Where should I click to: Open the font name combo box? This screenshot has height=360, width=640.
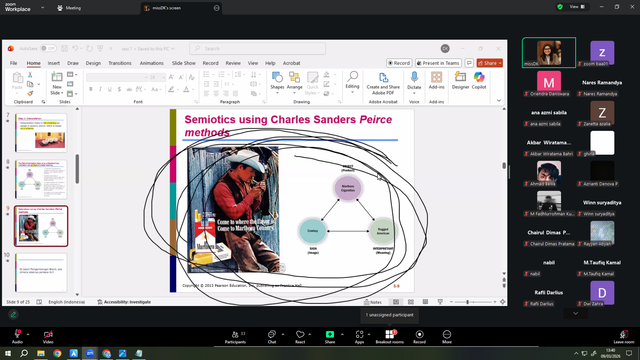[x=117, y=77]
